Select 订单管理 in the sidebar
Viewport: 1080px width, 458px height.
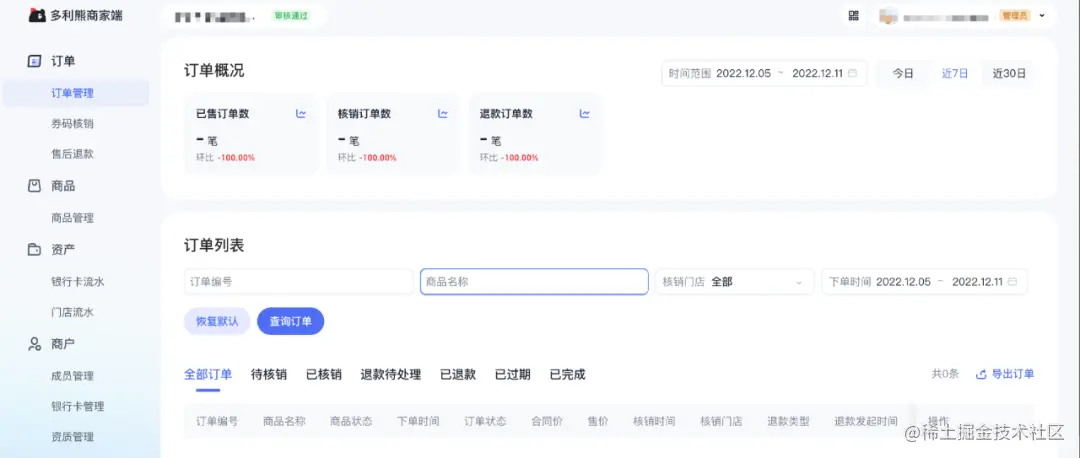tap(76, 93)
